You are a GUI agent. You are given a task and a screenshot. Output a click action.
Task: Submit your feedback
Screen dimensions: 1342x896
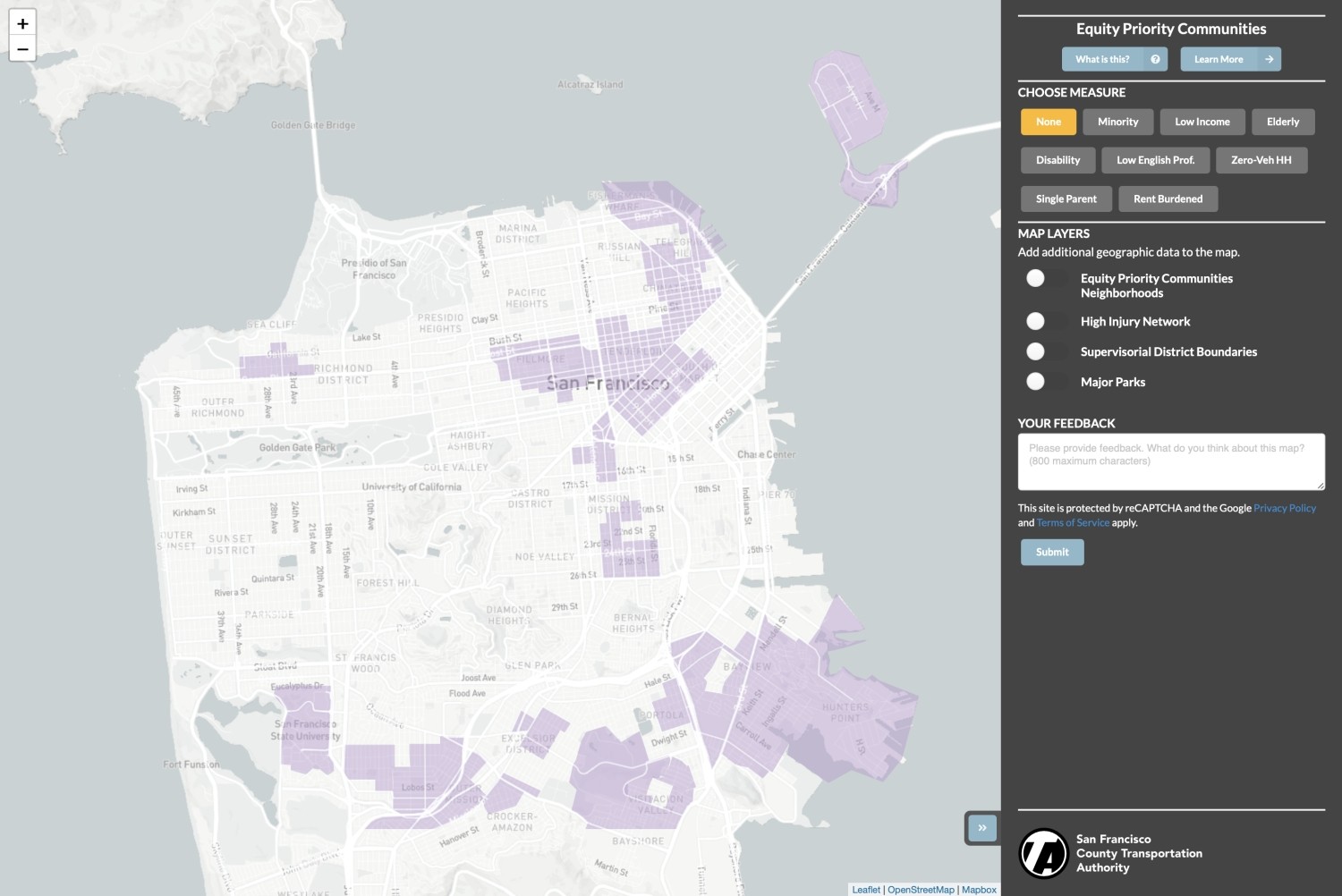[1051, 552]
